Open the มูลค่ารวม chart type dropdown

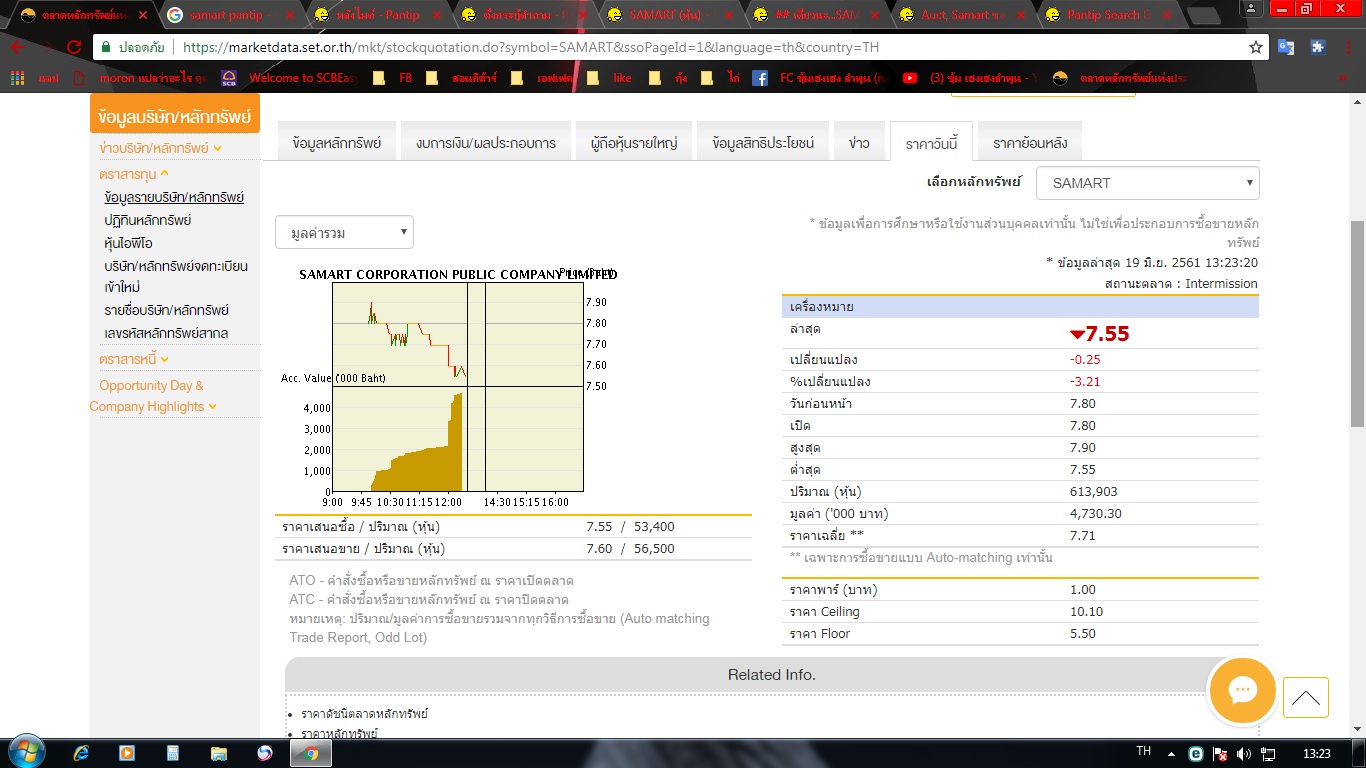tap(344, 232)
